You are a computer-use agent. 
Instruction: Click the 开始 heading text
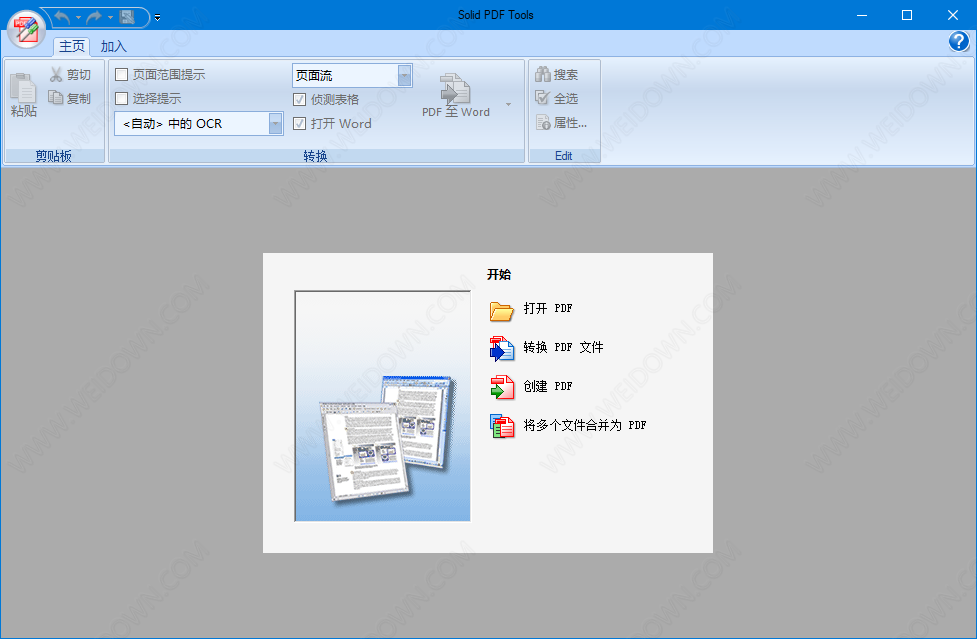click(499, 275)
